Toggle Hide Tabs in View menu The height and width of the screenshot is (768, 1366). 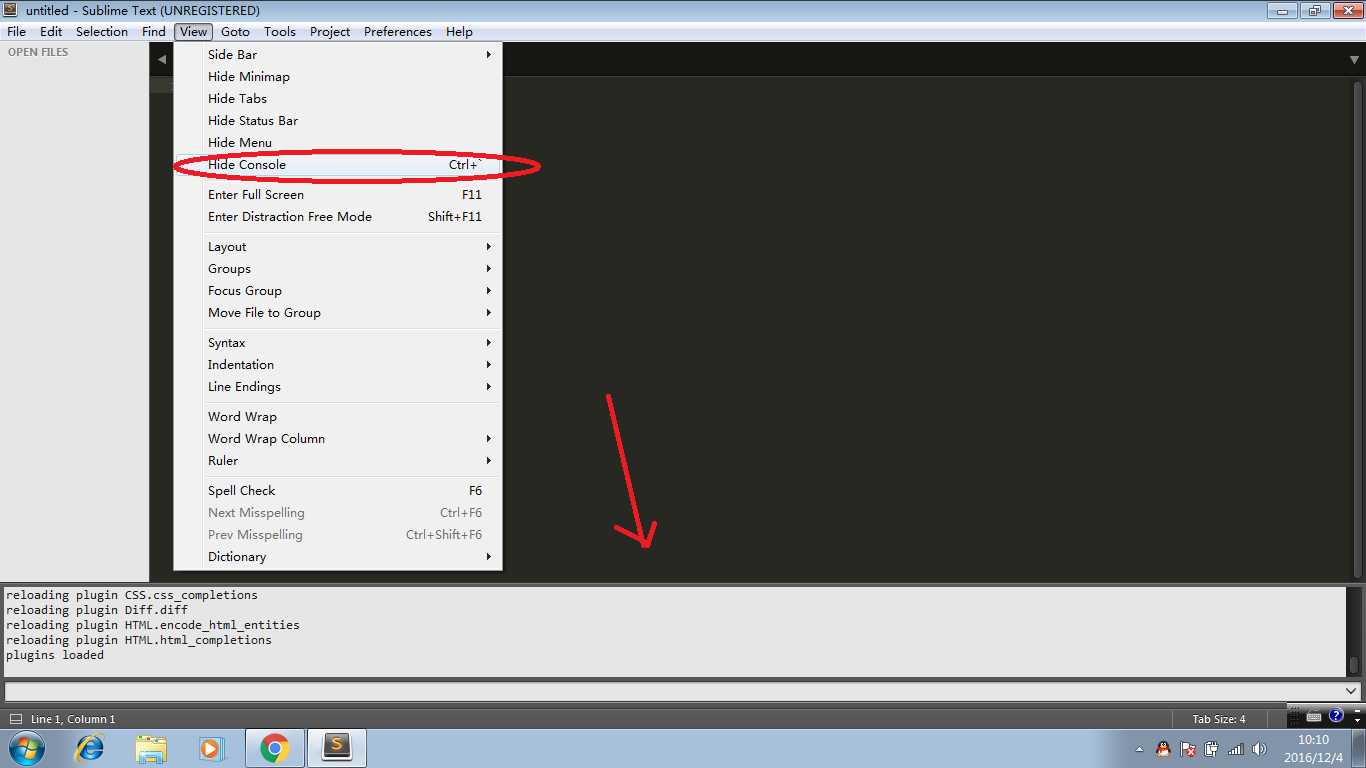point(338,98)
